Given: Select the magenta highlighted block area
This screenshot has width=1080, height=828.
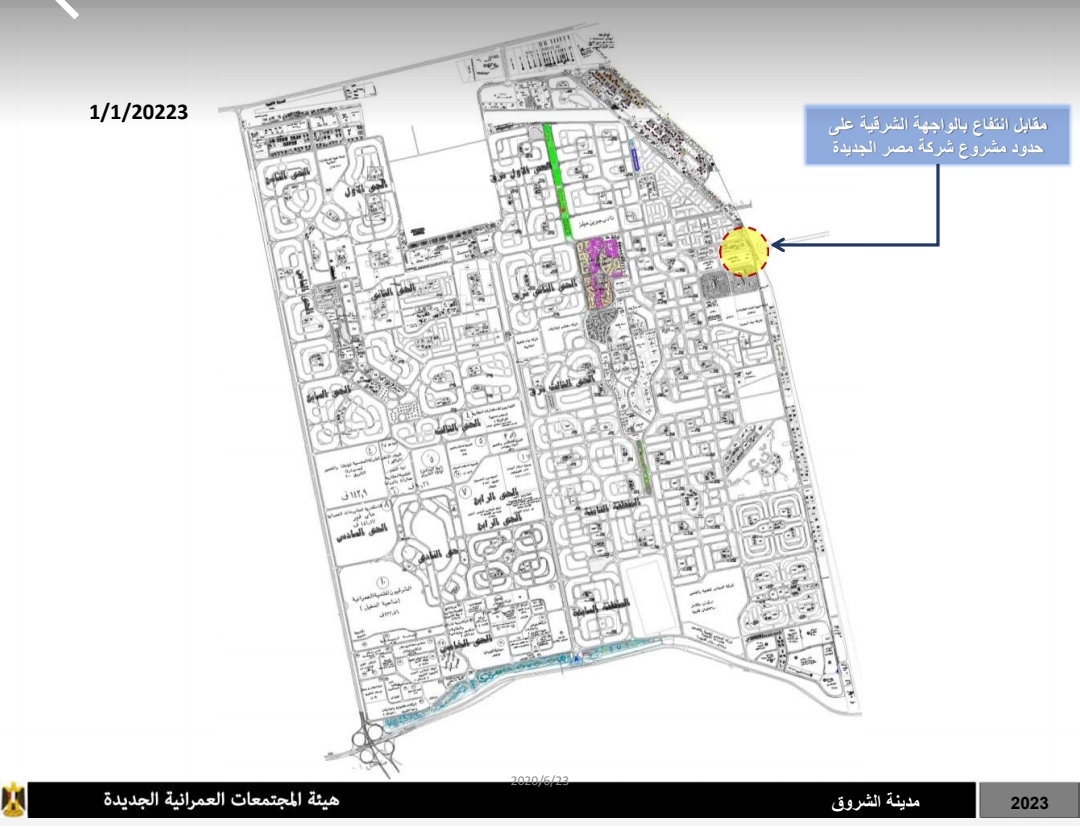Looking at the screenshot, I should coord(605,270).
